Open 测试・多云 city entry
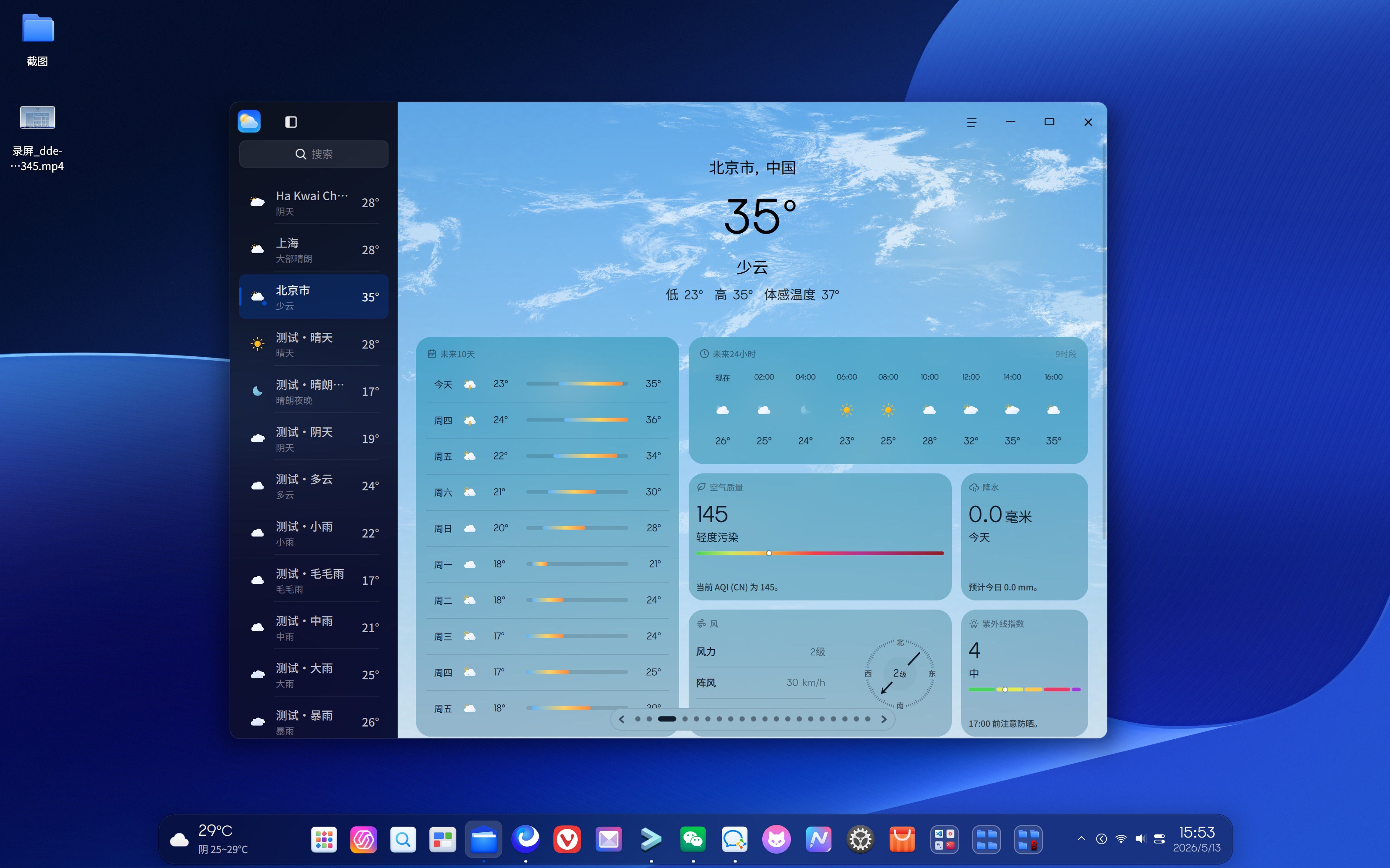The image size is (1390, 868). click(x=313, y=486)
